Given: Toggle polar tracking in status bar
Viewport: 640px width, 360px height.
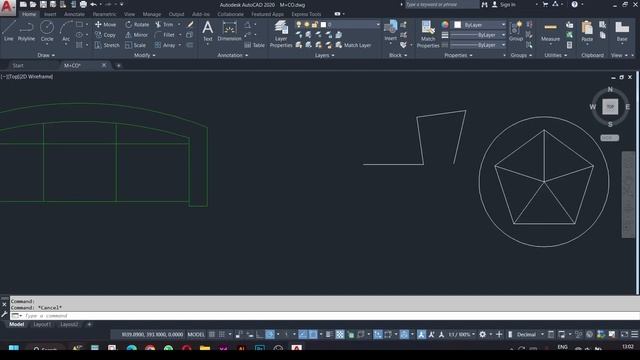Looking at the screenshot, I should coord(270,334).
